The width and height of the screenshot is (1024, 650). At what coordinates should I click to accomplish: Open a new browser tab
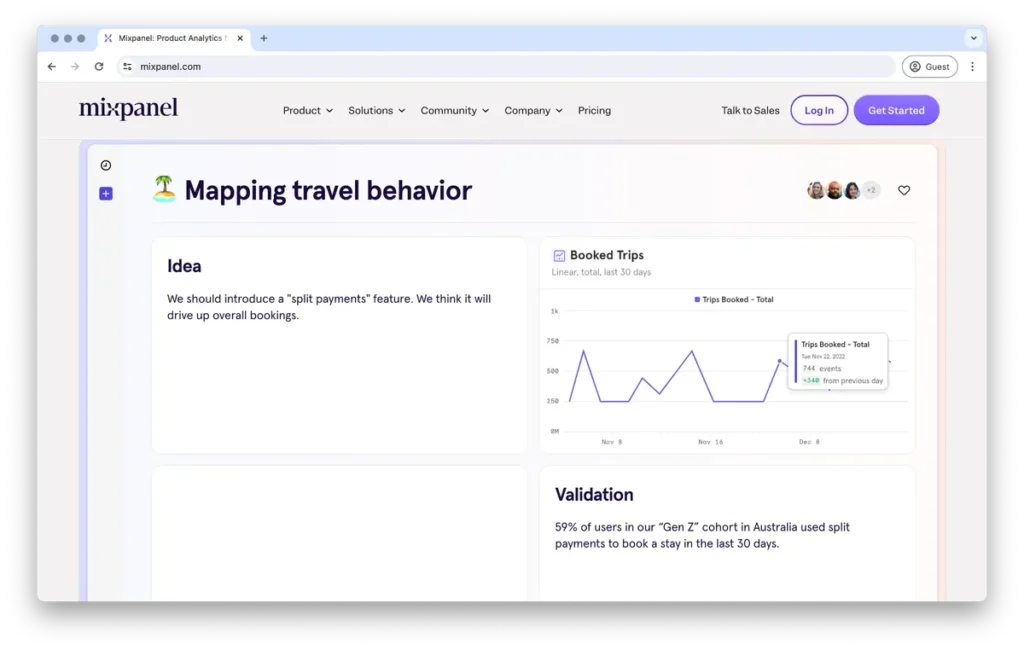(264, 39)
